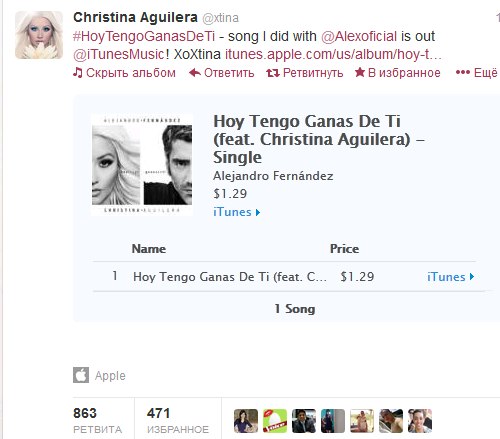Hide album via Скрыть альбом music icon
This screenshot has height=439, width=500.
coord(78,72)
